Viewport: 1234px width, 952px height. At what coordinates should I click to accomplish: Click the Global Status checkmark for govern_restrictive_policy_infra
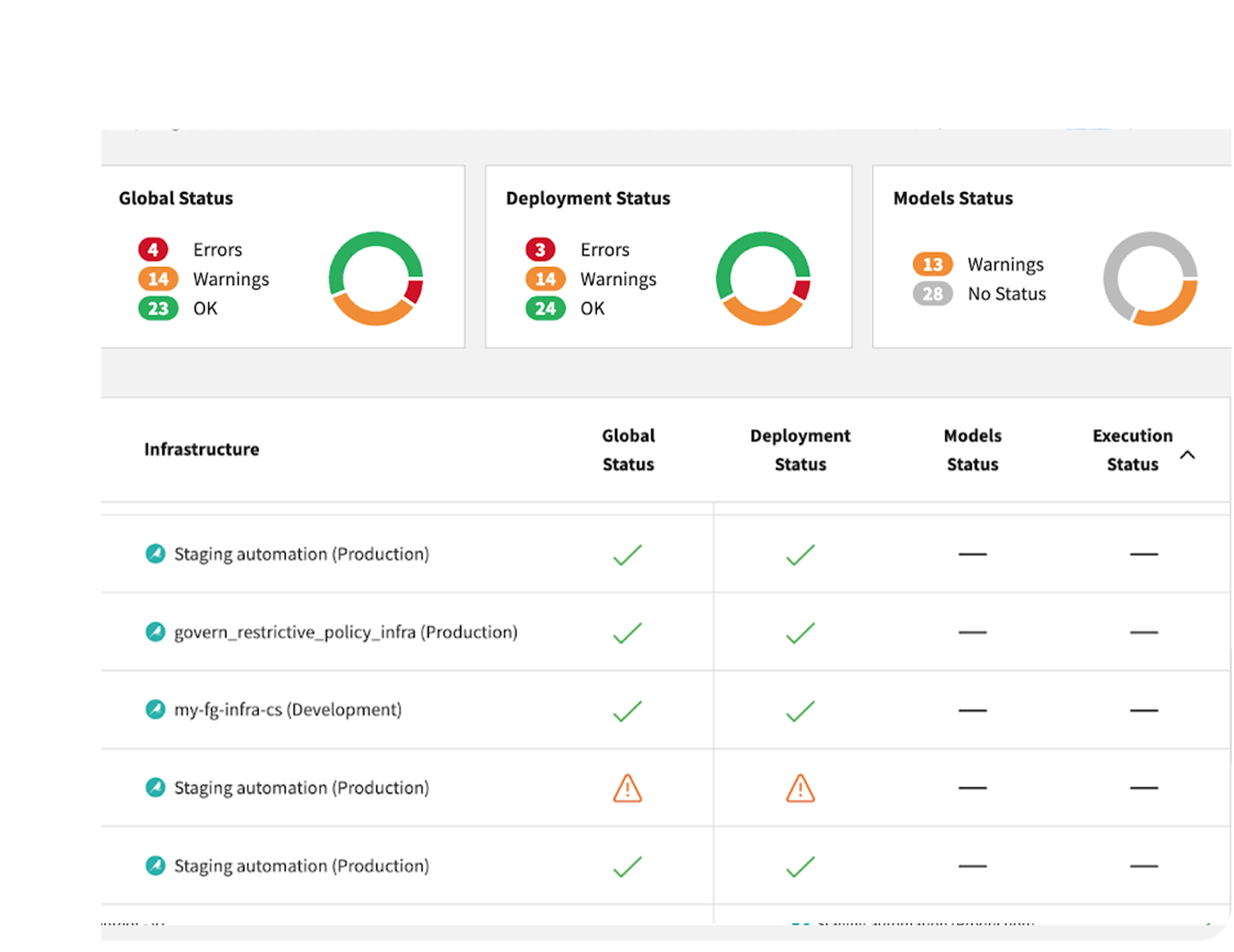tap(627, 631)
